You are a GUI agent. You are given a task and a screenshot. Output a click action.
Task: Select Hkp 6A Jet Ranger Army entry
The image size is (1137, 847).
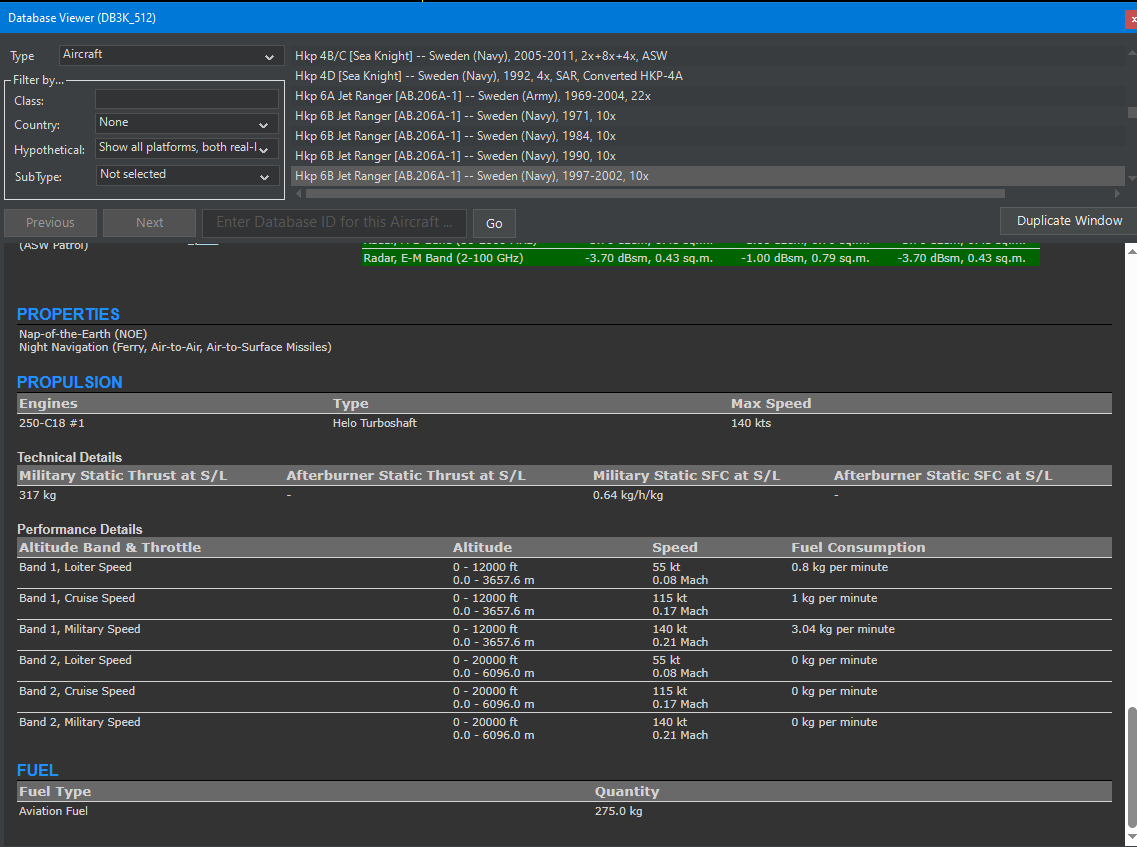coord(708,96)
